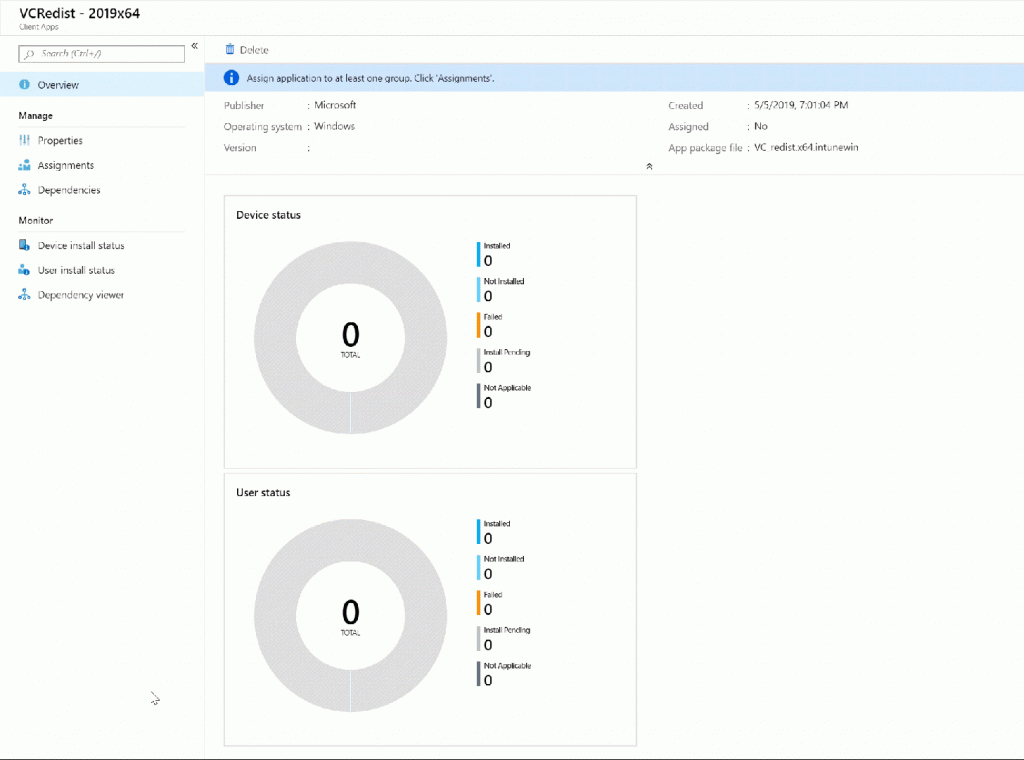This screenshot has height=760, width=1024.
Task: Click the Device status donut chart
Action: click(351, 338)
